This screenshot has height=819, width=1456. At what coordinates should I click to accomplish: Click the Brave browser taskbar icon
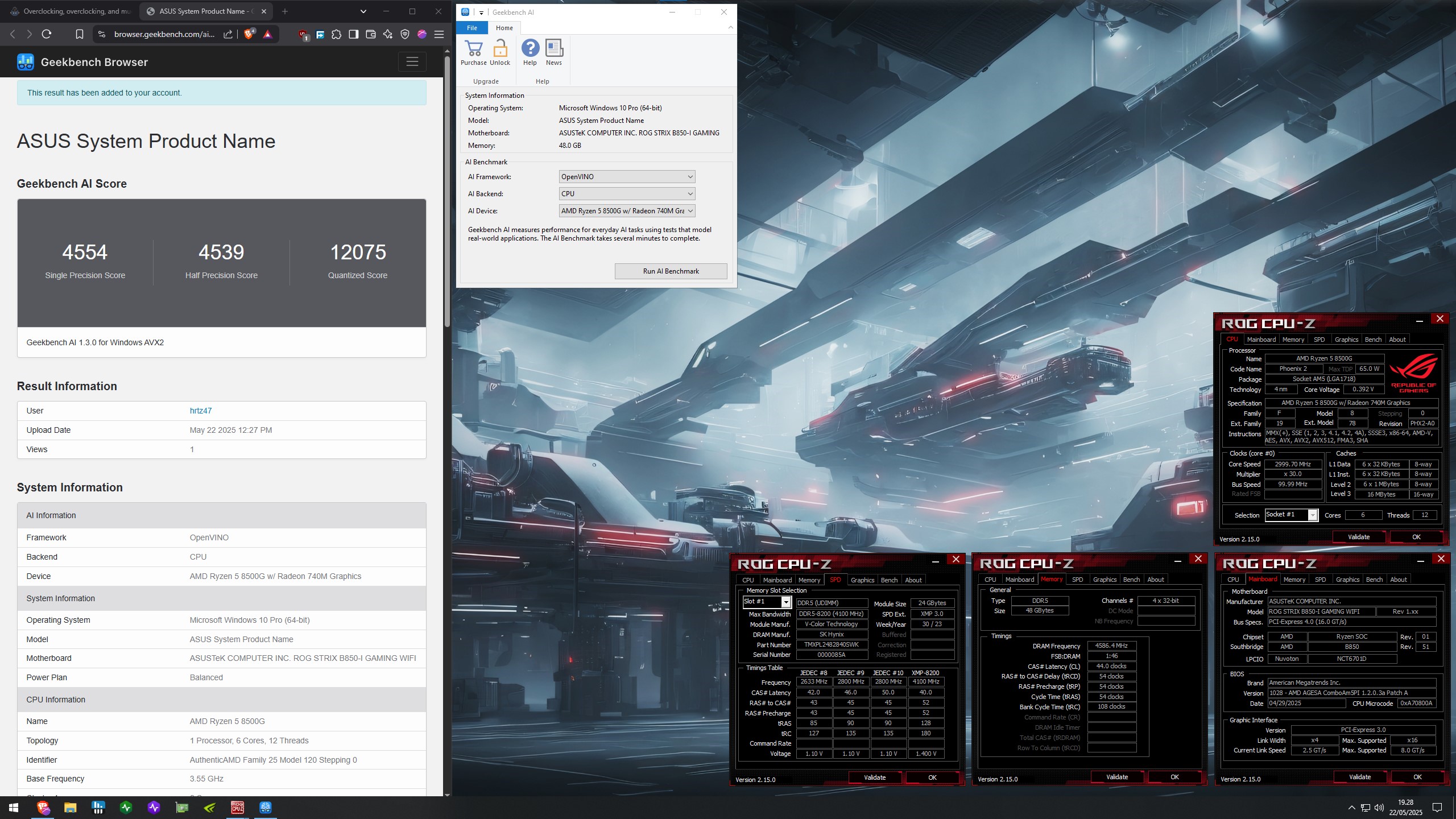(43, 807)
